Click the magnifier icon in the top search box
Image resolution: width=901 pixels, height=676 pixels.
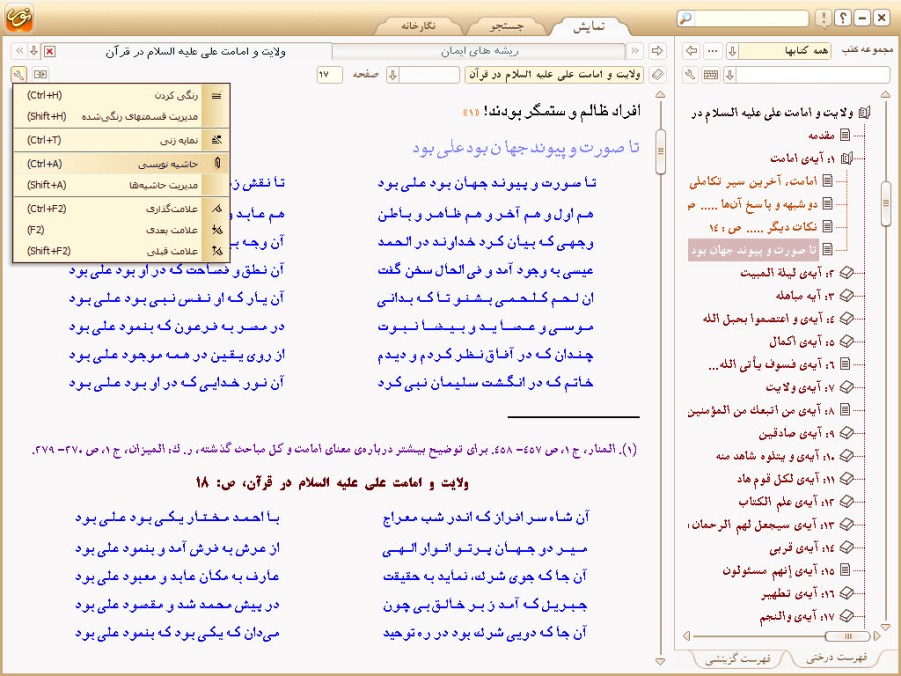686,18
